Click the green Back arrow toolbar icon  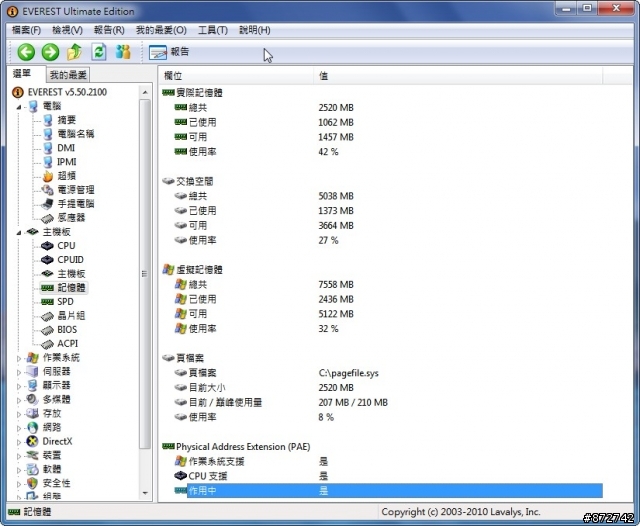pyautogui.click(x=26, y=52)
